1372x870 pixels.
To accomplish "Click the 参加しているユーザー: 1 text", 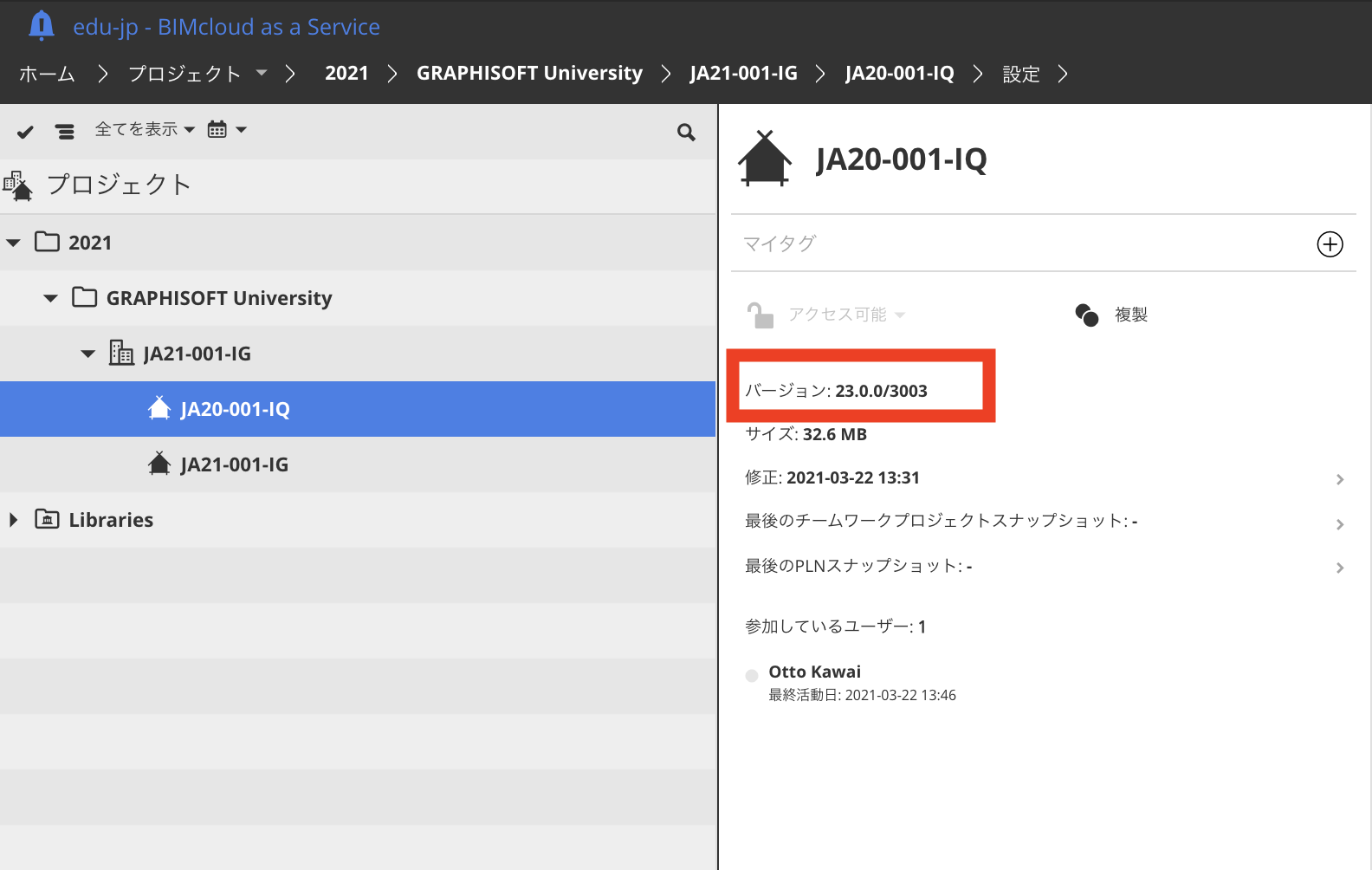I will tap(835, 627).
